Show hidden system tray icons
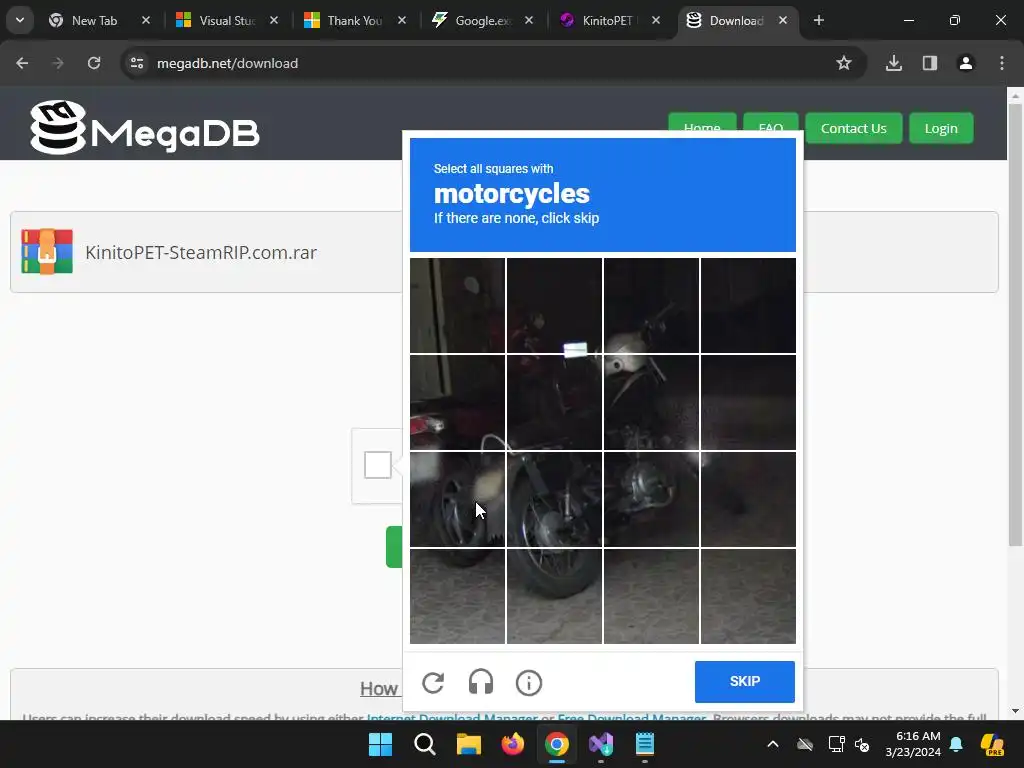The width and height of the screenshot is (1024, 768). pyautogui.click(x=773, y=744)
